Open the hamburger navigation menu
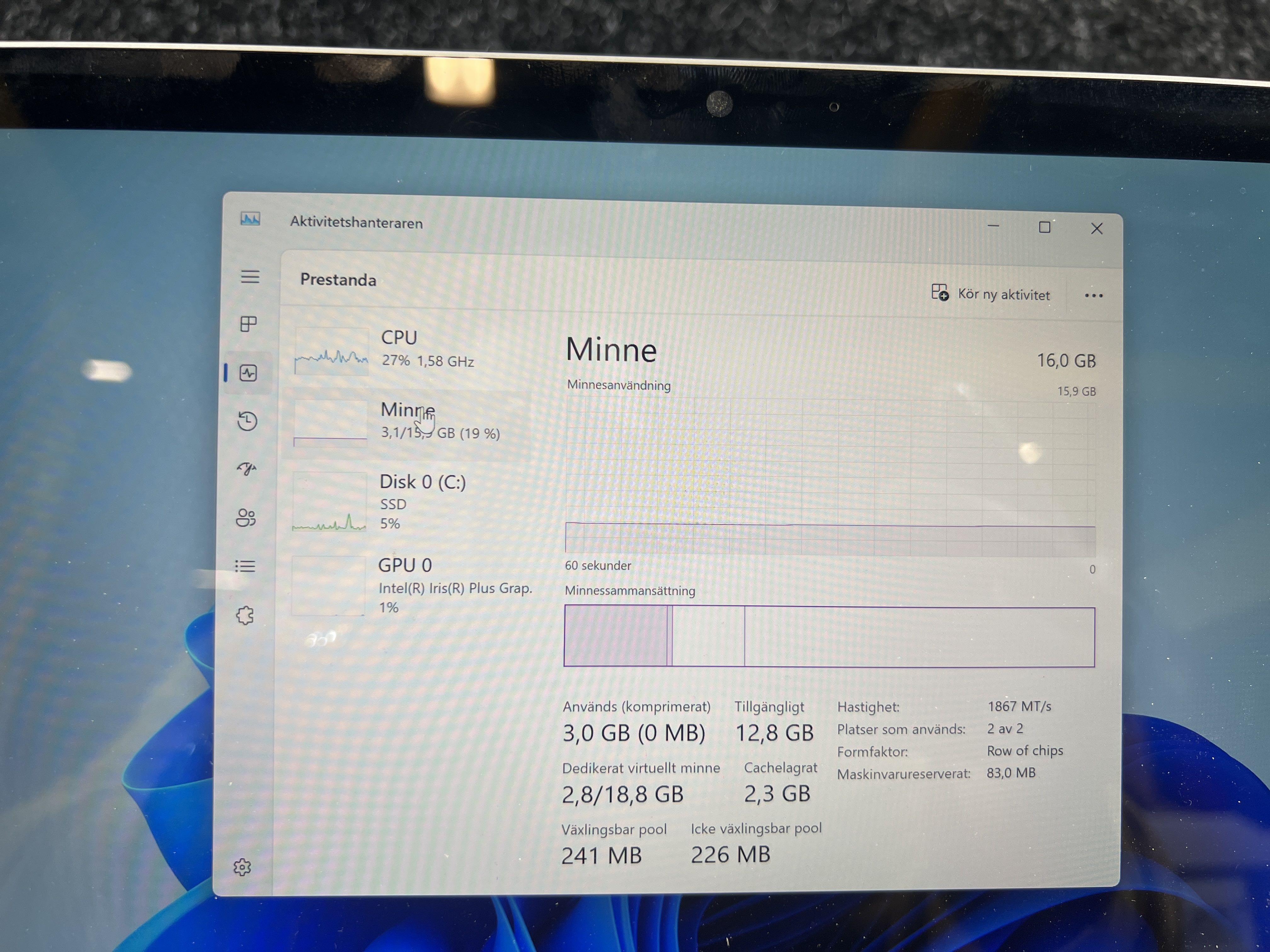Screen dimensions: 1270x952 [250, 277]
